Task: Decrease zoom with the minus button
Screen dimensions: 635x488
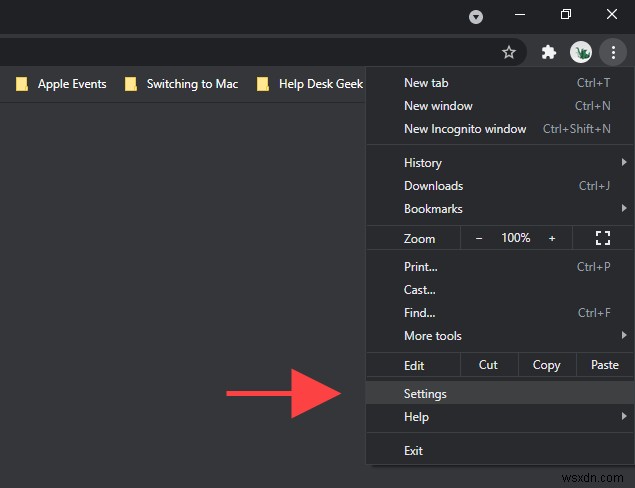Action: tap(479, 238)
